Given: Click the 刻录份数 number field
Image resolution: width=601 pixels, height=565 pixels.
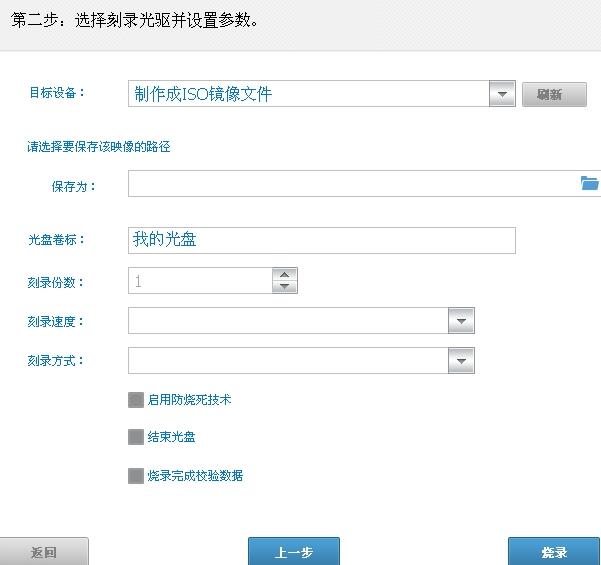Looking at the screenshot, I should tap(200, 281).
